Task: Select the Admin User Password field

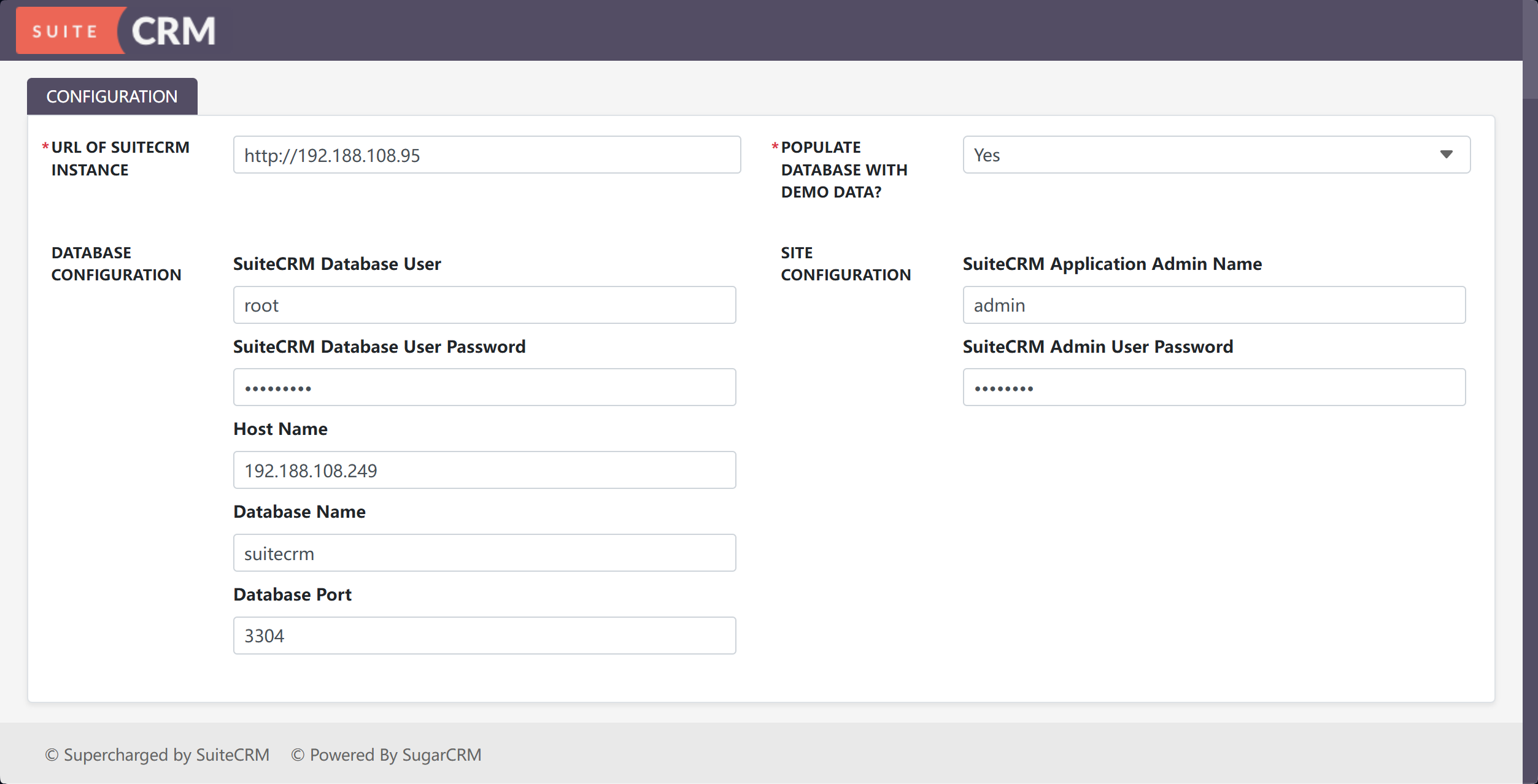Action: pos(1214,387)
